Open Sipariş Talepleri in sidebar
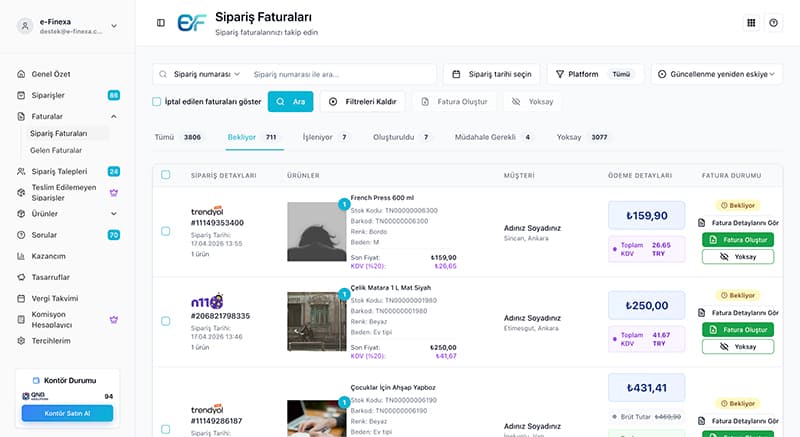The height and width of the screenshot is (437, 800). point(59,171)
